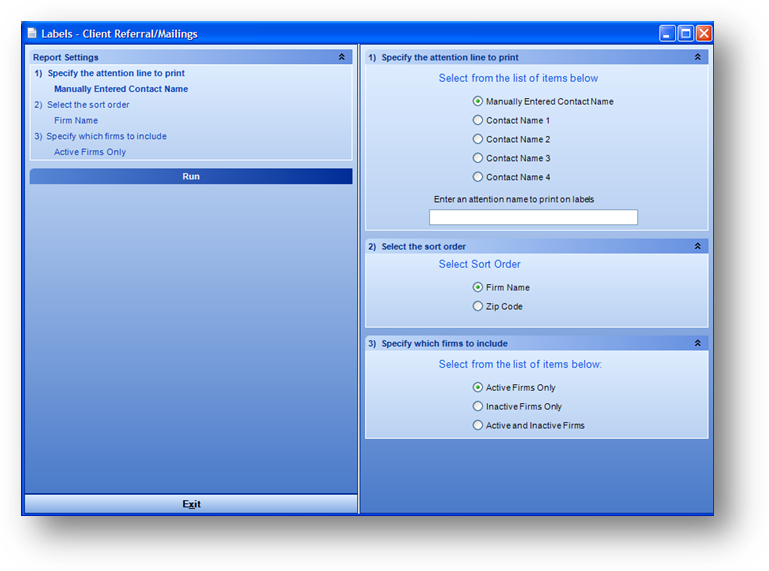Run the labels report
This screenshot has width=769, height=571.
point(191,177)
